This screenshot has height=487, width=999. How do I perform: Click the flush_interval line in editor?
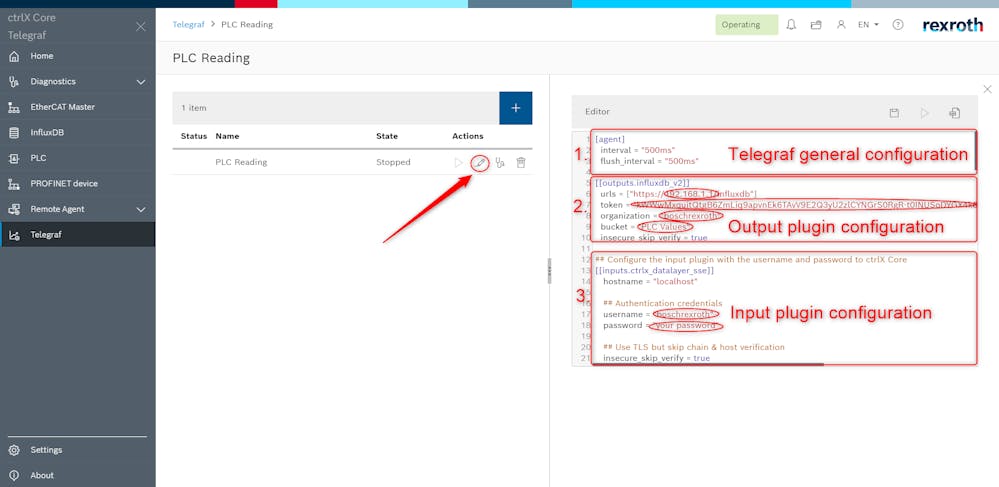[649, 161]
